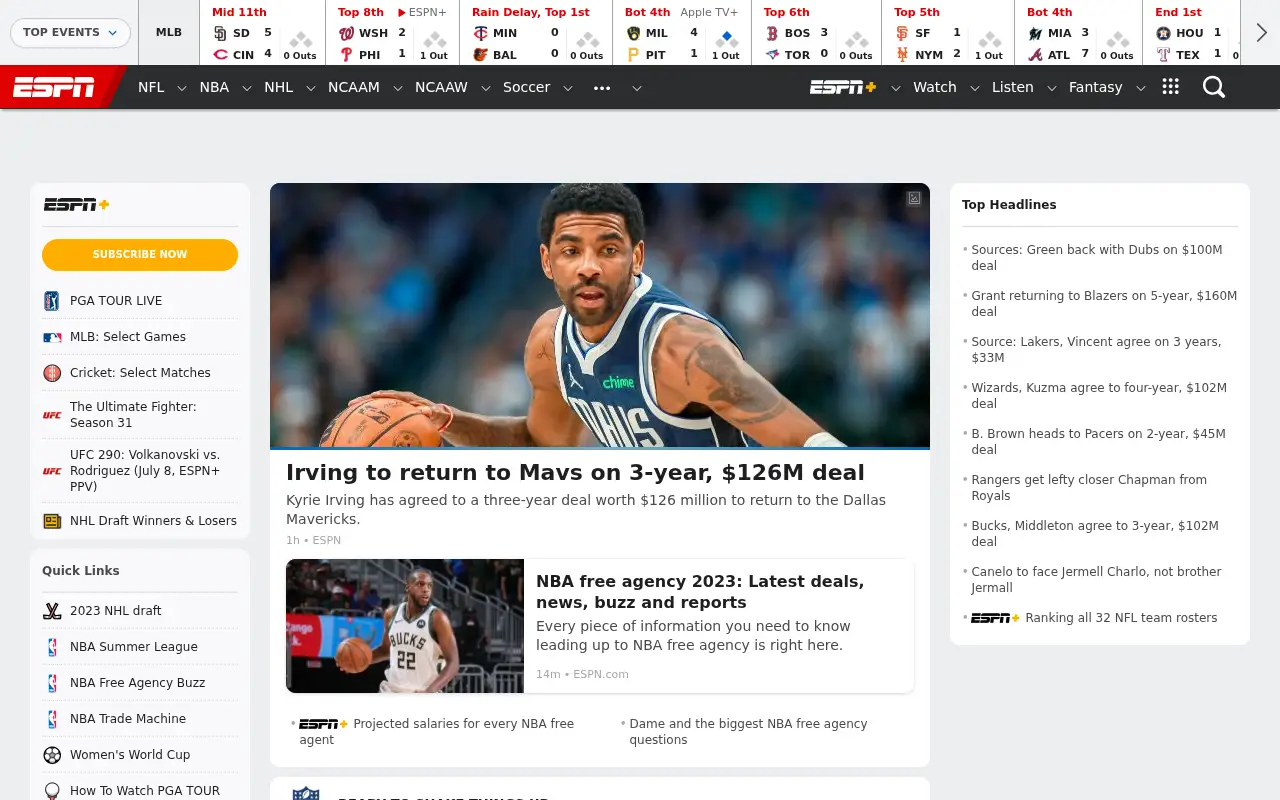Open Irving to return to Mavs headline
Image resolution: width=1280 pixels, height=800 pixels.
point(575,473)
